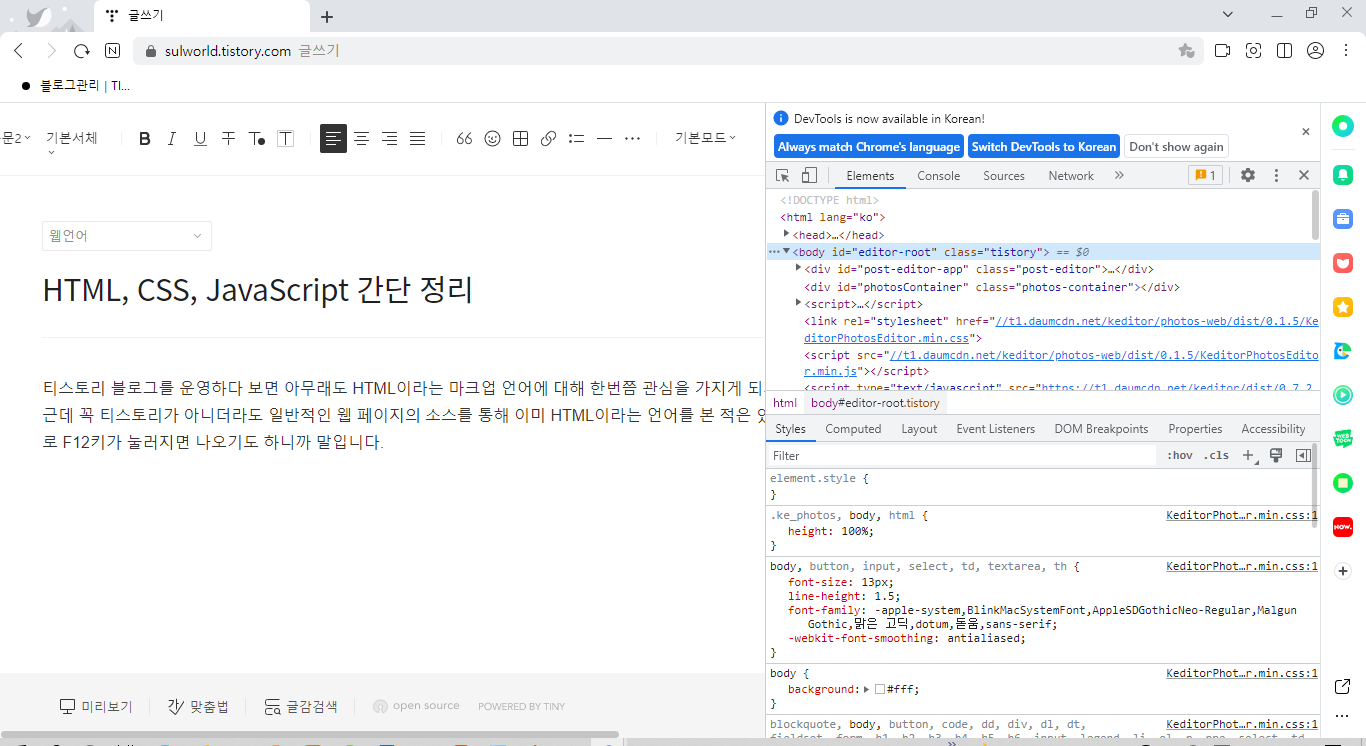Switch to the Console tab
Image resolution: width=1366 pixels, height=746 pixels.
(939, 176)
